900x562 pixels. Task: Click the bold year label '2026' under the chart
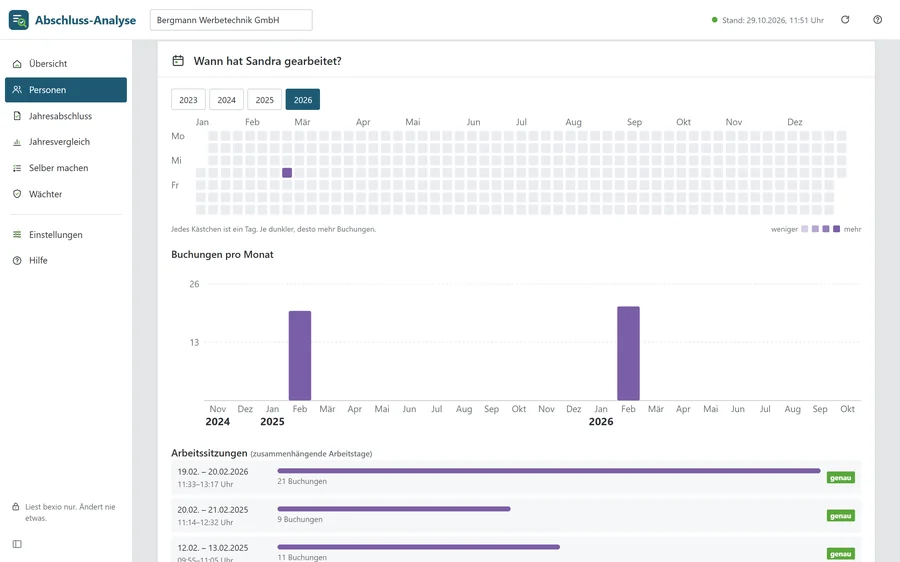601,421
